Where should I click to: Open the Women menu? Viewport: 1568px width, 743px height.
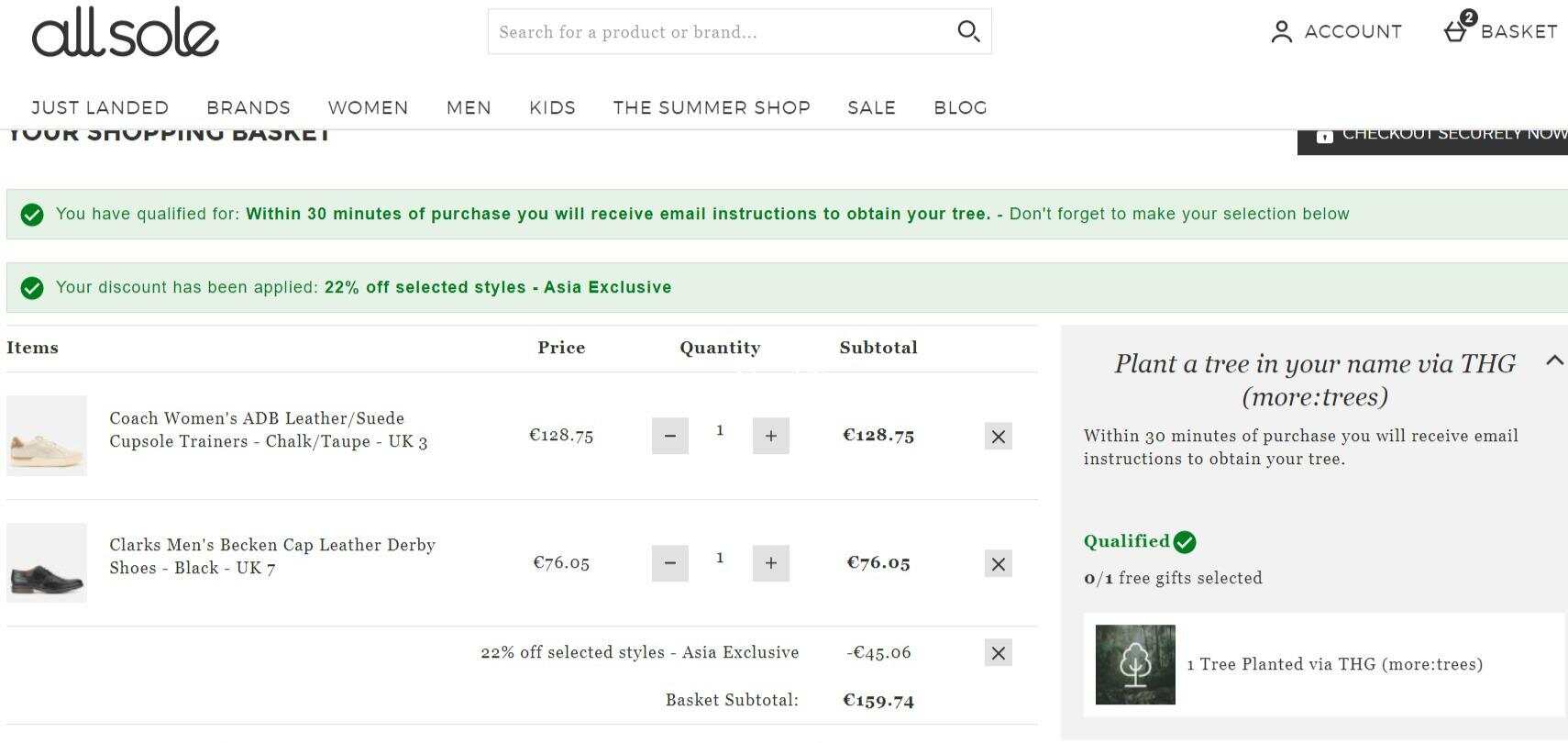369,107
